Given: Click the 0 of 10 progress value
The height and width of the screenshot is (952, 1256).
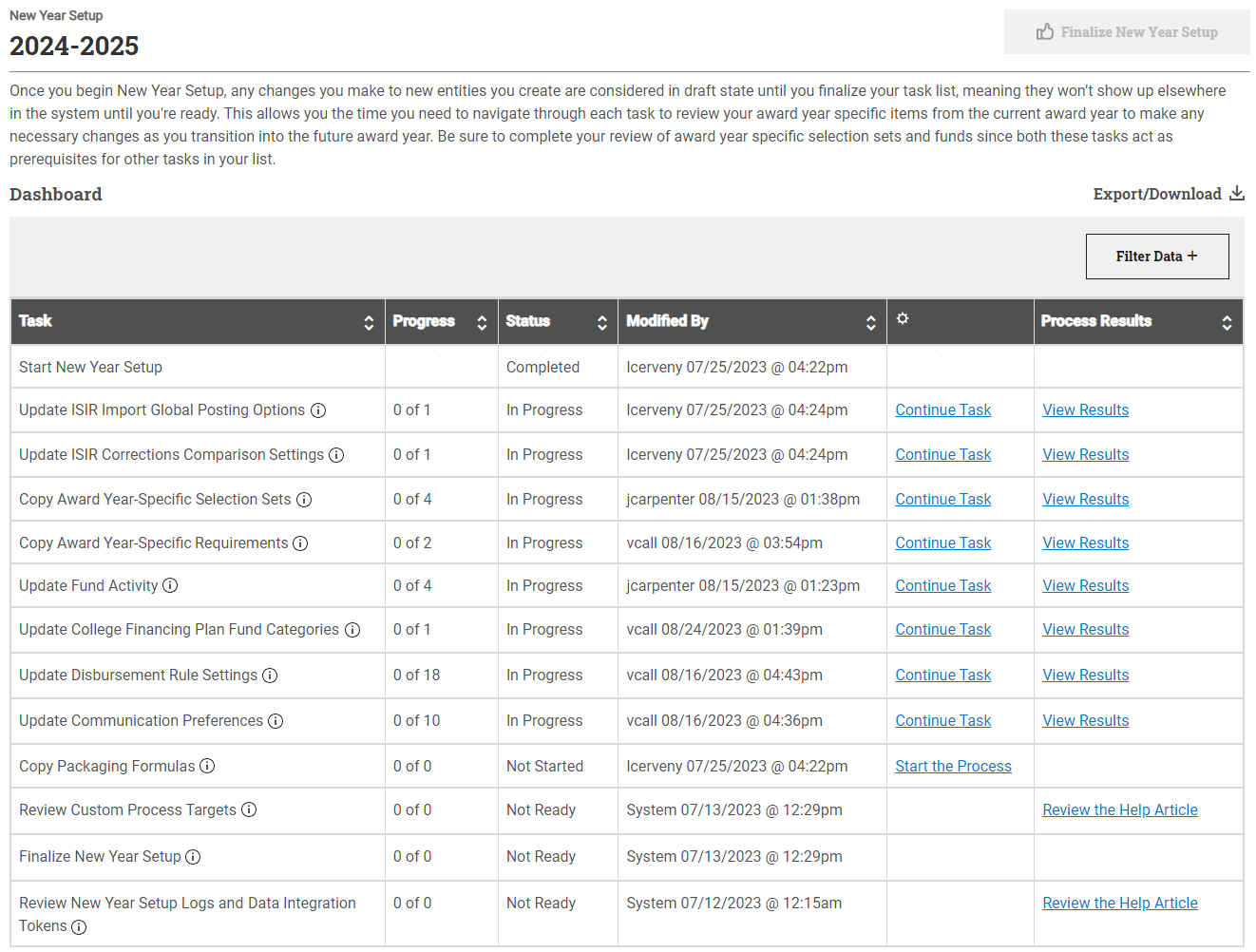Looking at the screenshot, I should coord(416,721).
